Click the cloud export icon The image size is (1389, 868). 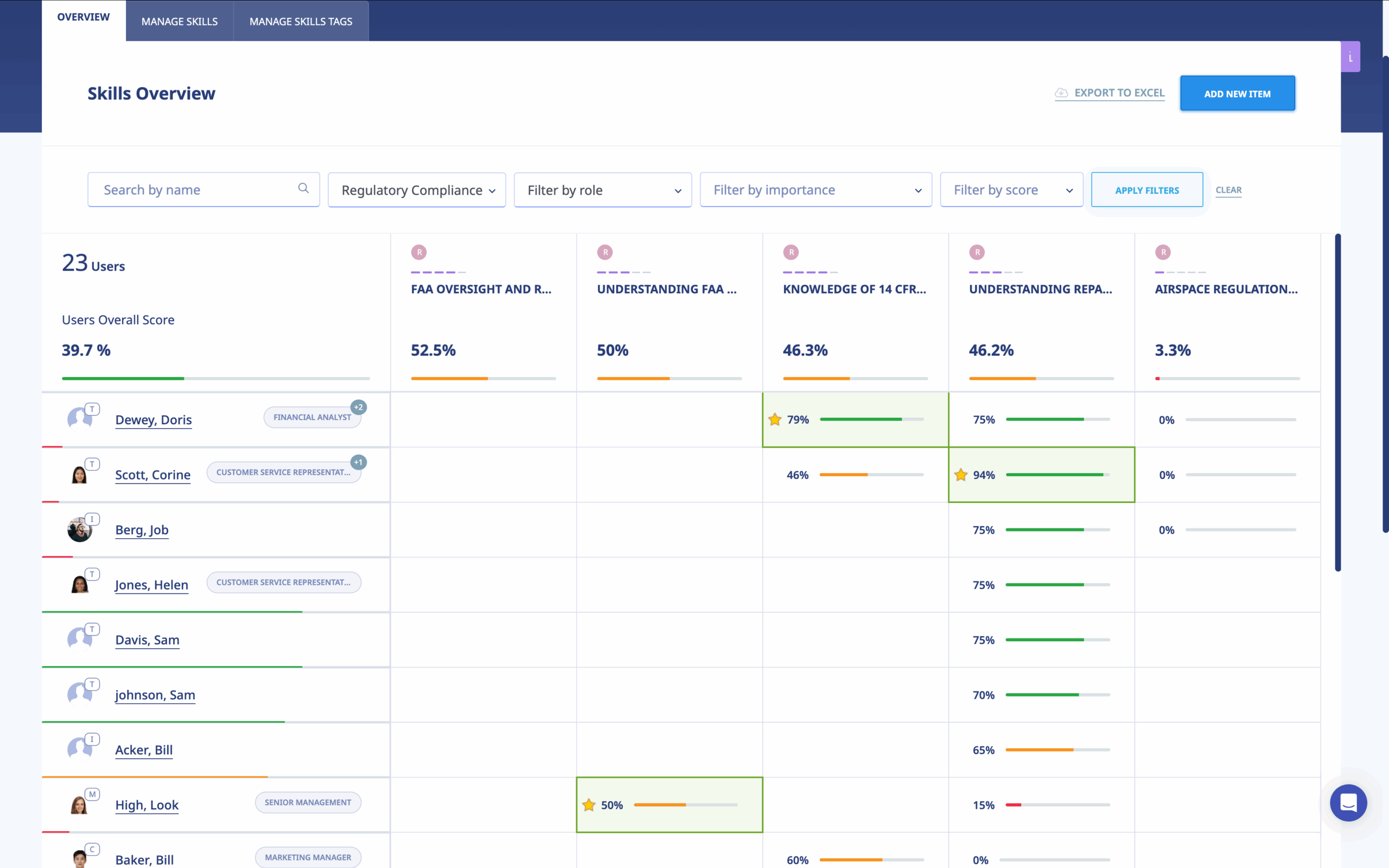tap(1061, 93)
